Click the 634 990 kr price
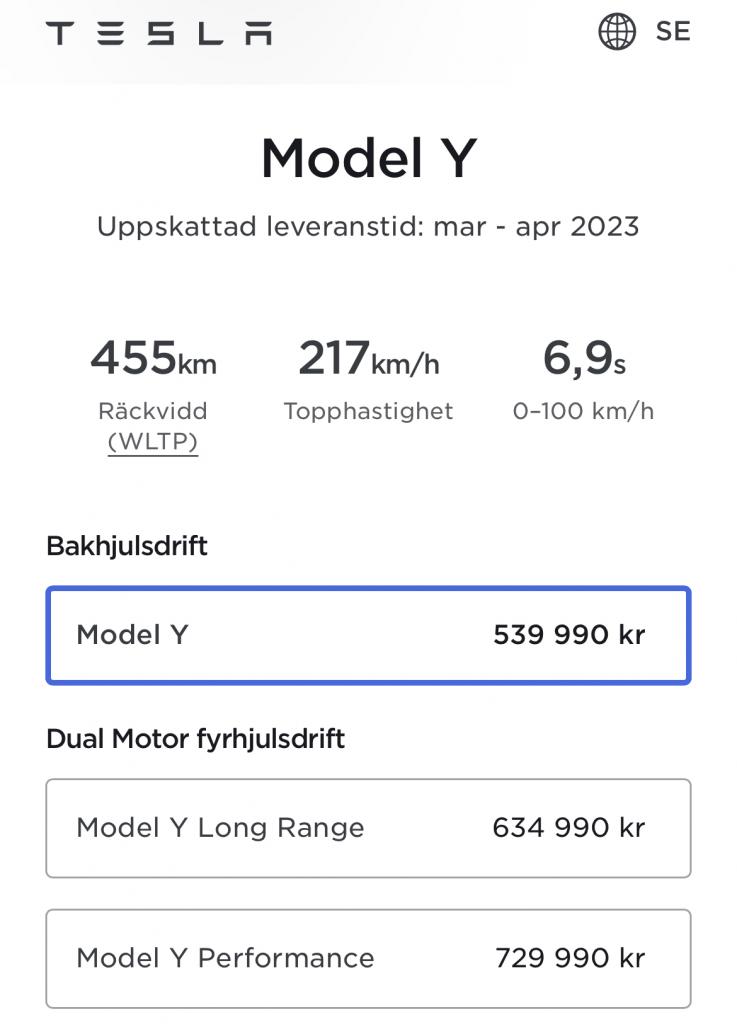 (569, 828)
